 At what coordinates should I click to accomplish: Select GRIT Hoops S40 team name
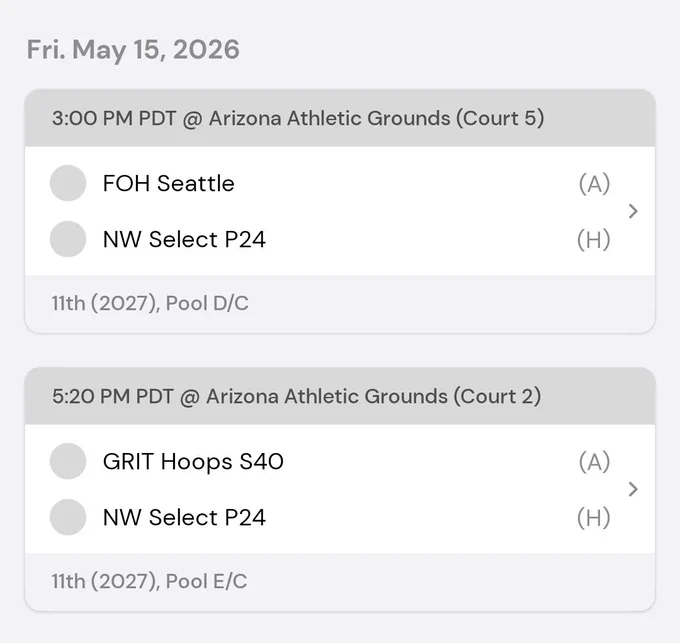[193, 461]
